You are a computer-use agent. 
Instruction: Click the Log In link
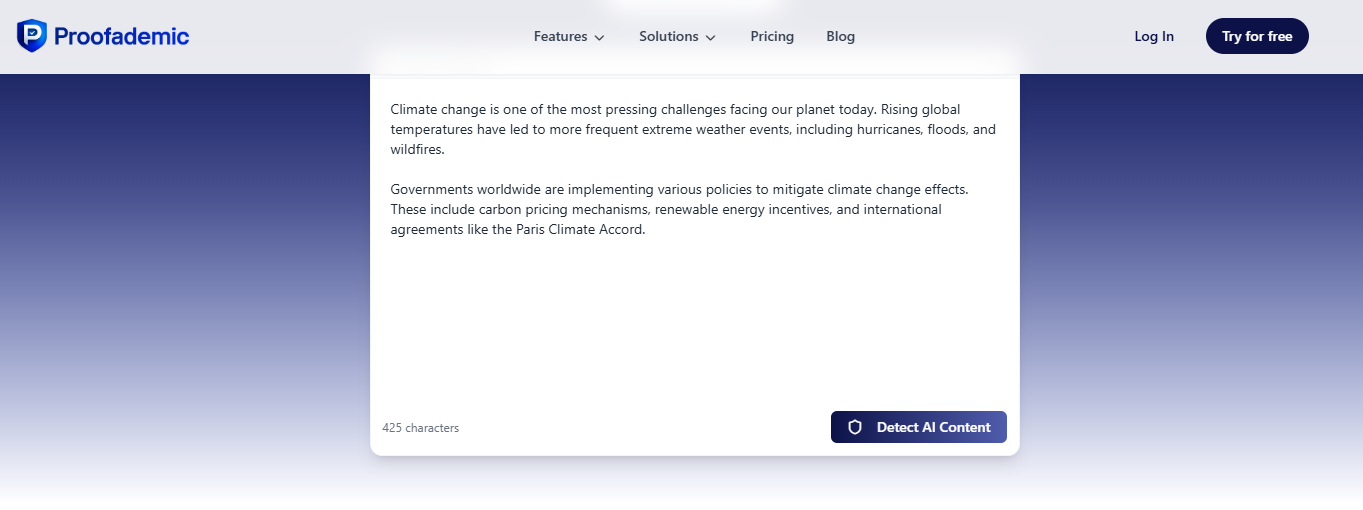pos(1154,36)
